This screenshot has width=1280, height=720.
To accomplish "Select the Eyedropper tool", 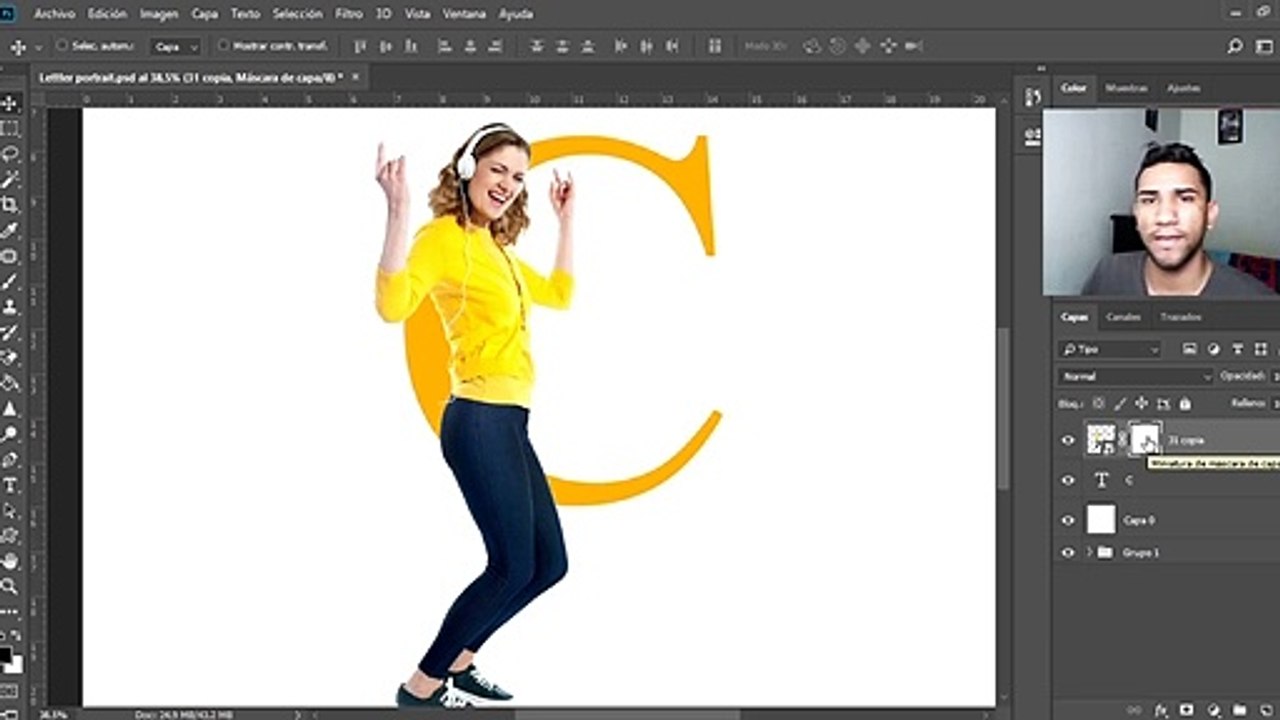I will click(x=10, y=231).
